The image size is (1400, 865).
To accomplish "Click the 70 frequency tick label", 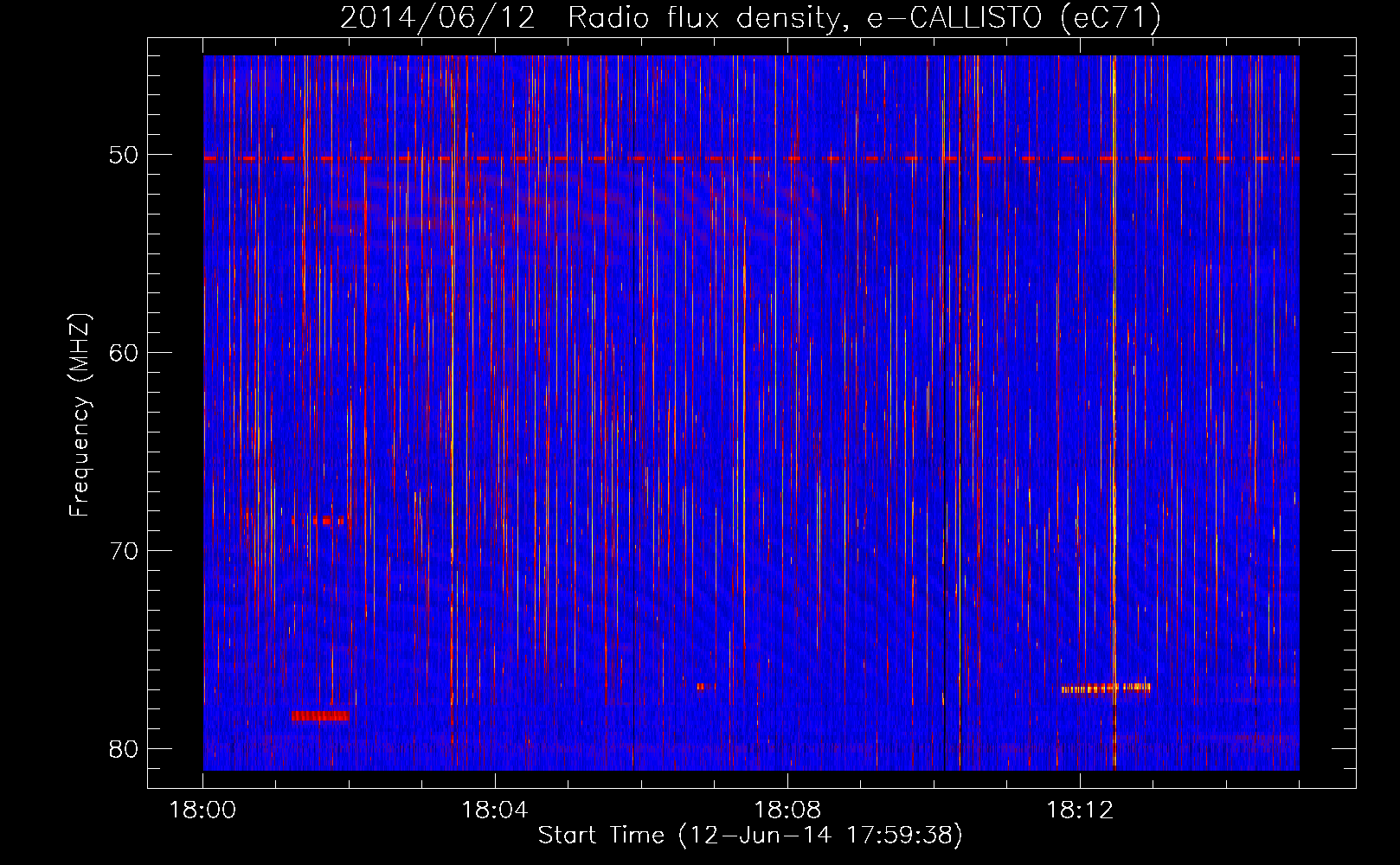I will point(124,551).
